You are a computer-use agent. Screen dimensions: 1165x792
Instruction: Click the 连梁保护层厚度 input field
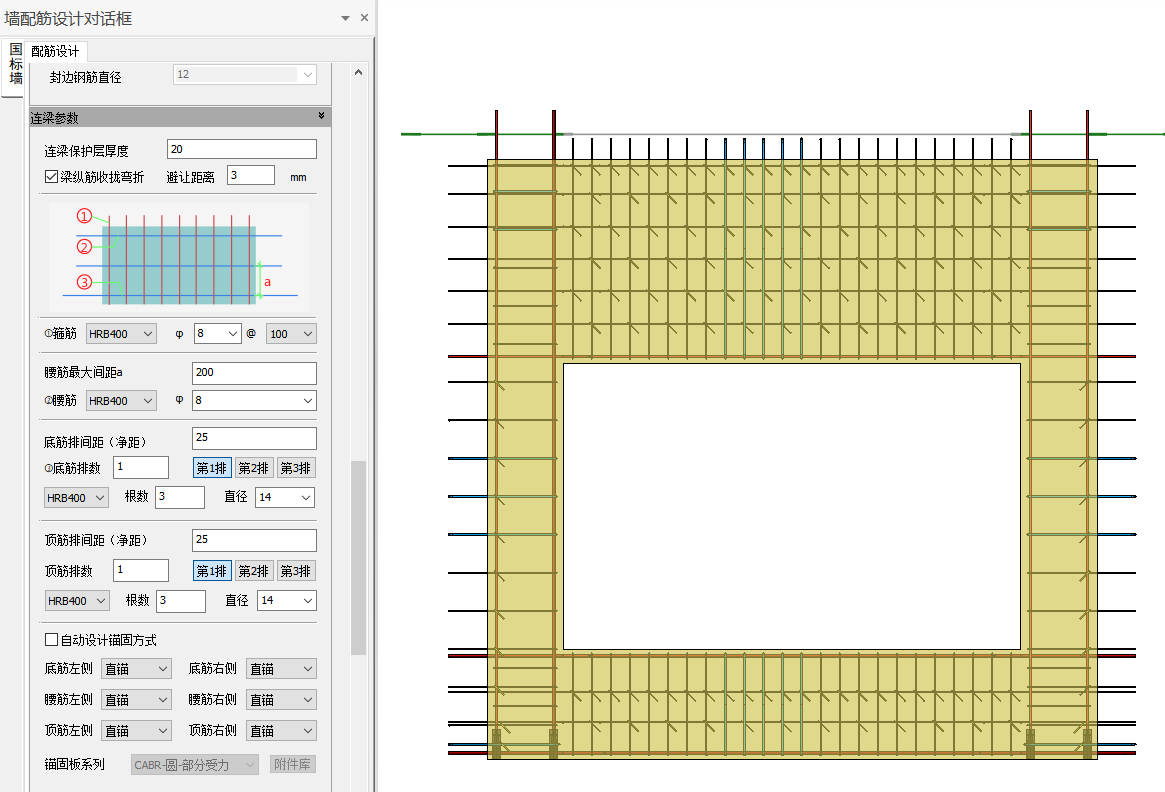click(241, 149)
